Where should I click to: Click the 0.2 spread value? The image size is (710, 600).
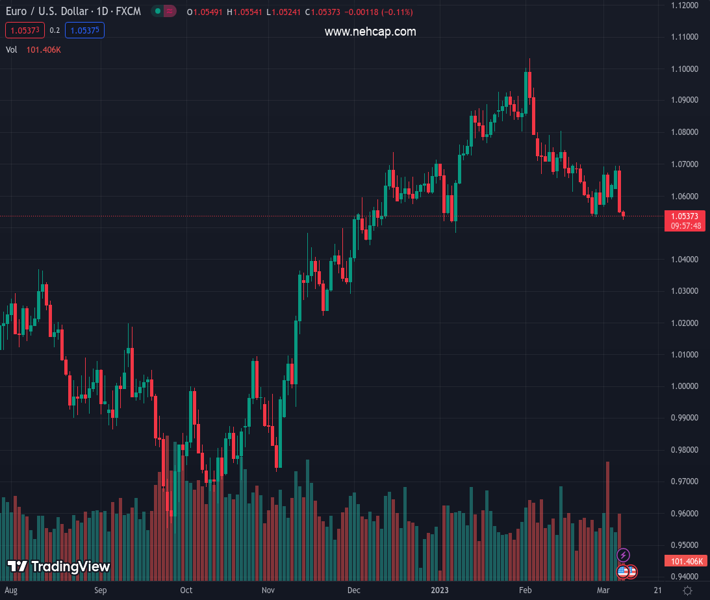tap(54, 30)
